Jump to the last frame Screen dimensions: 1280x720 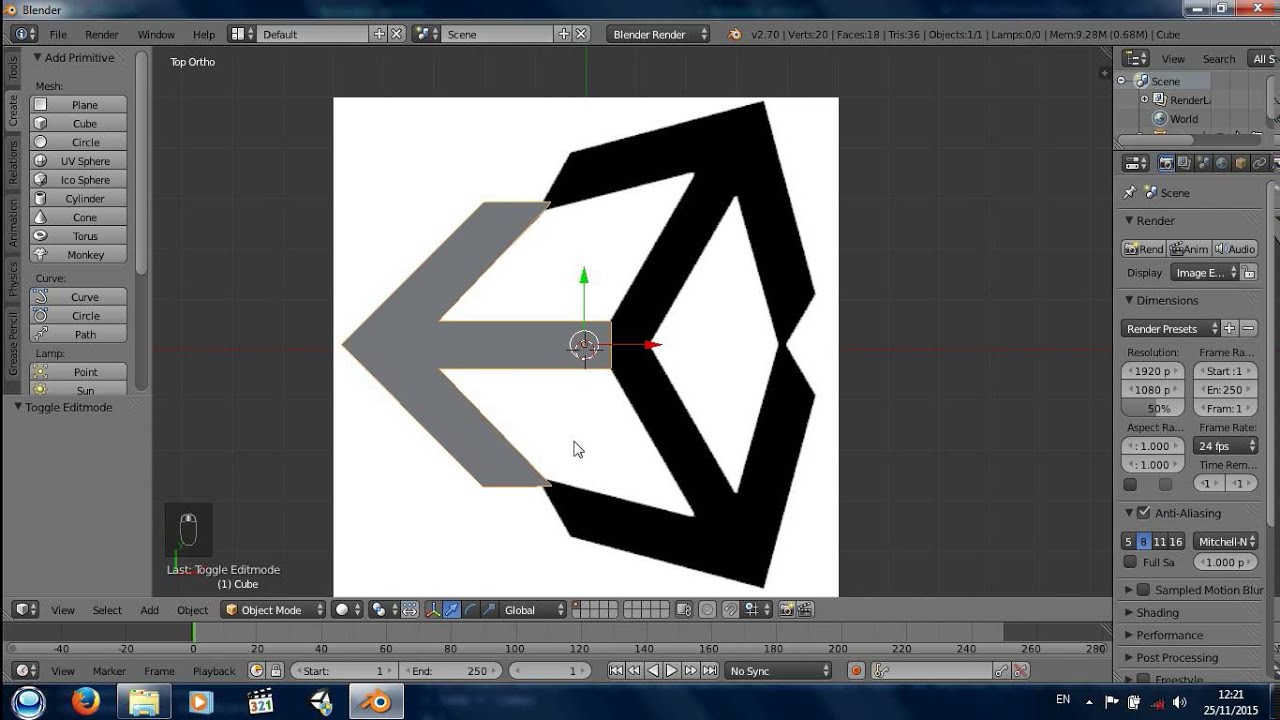coord(709,671)
